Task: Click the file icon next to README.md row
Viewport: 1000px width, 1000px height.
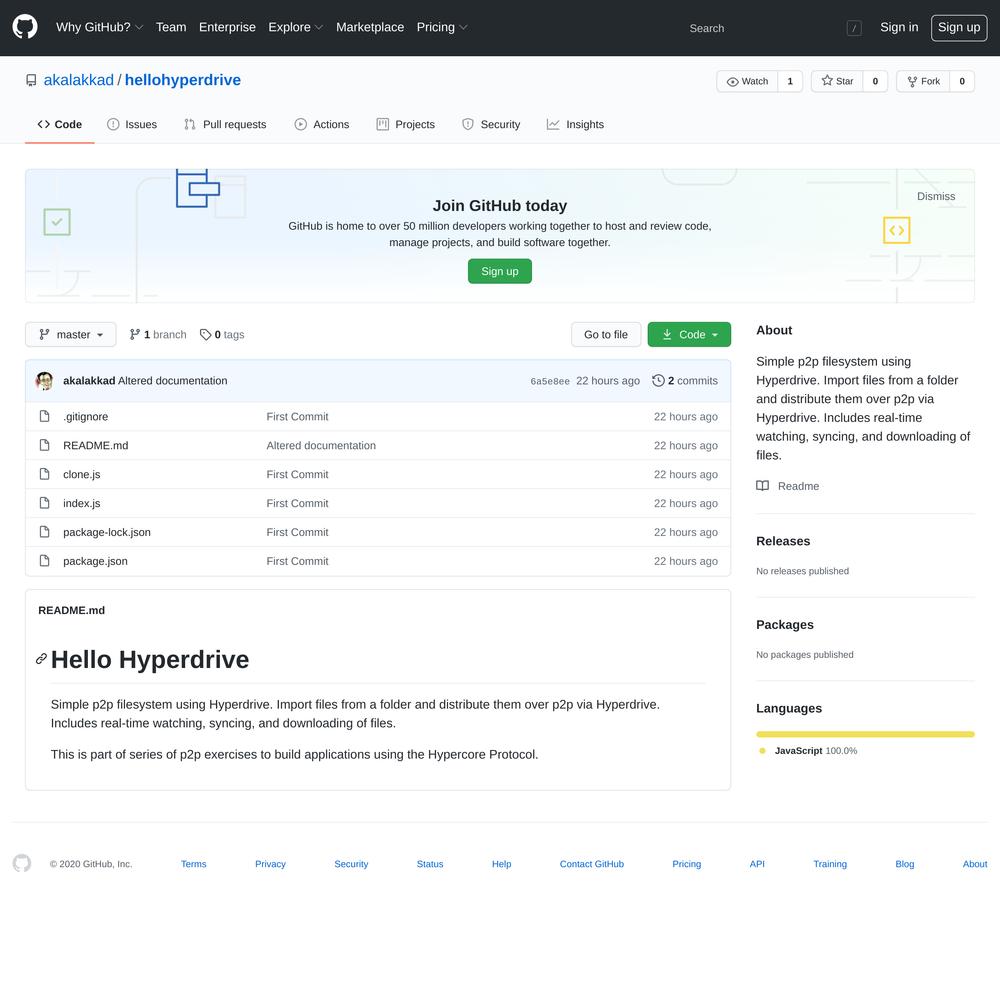Action: (44, 445)
